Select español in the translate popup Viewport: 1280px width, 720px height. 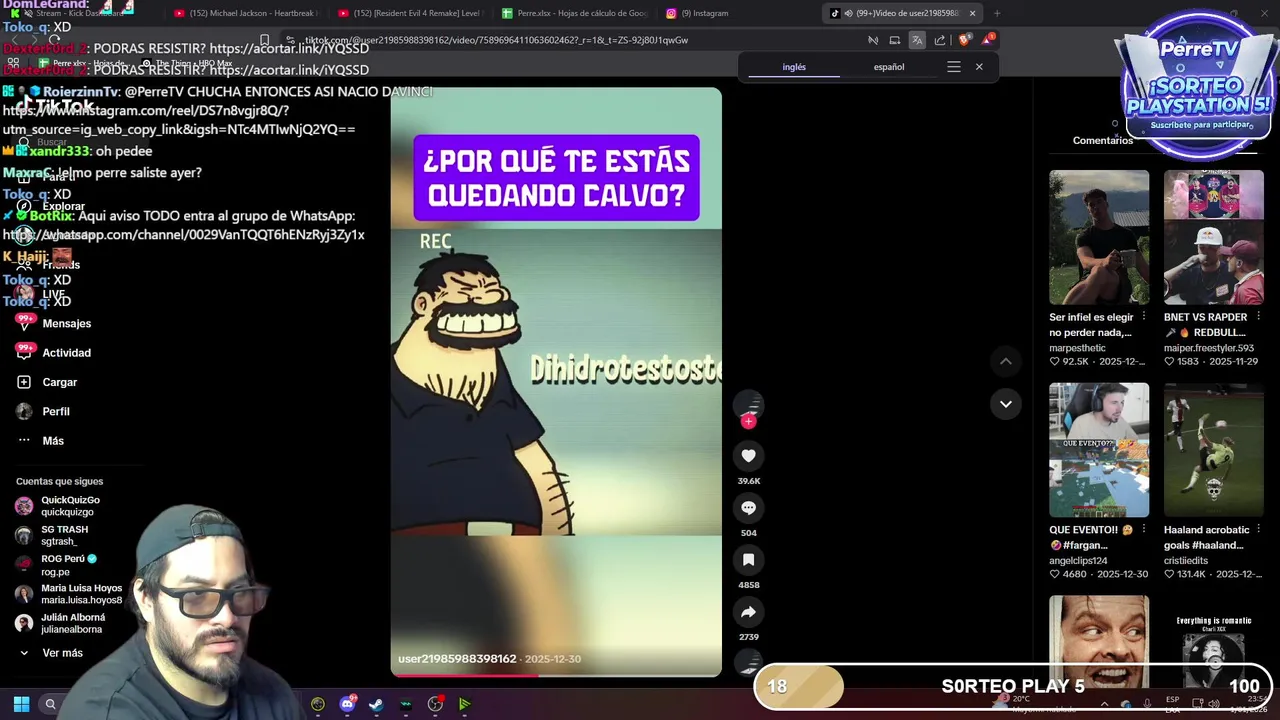coord(889,67)
